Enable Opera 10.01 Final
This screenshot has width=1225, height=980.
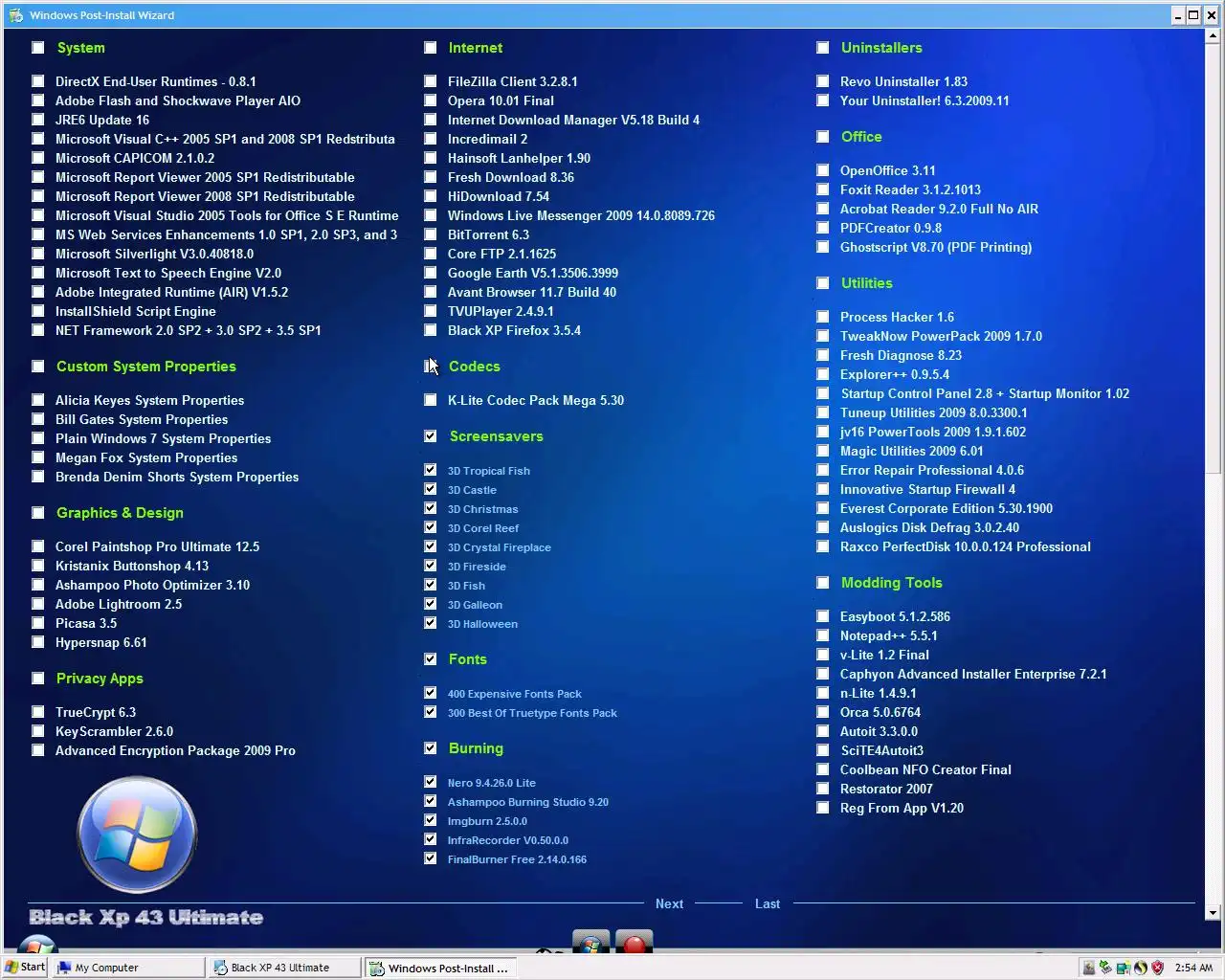point(431,100)
